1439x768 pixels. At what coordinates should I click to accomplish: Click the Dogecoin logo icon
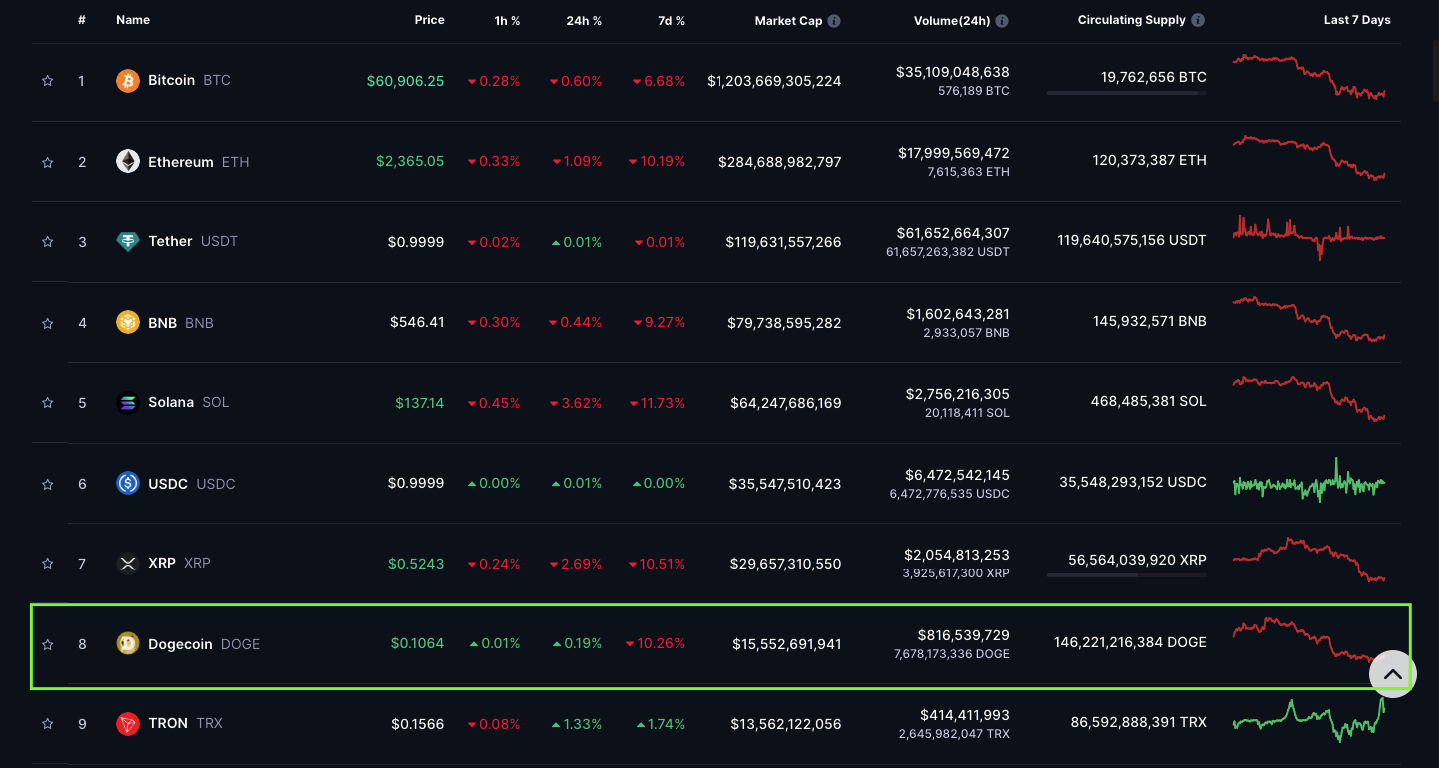point(128,644)
